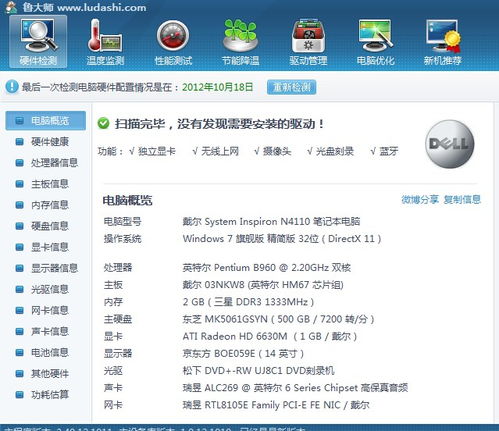
Task: Click the 重新检测 button
Action: coord(291,87)
